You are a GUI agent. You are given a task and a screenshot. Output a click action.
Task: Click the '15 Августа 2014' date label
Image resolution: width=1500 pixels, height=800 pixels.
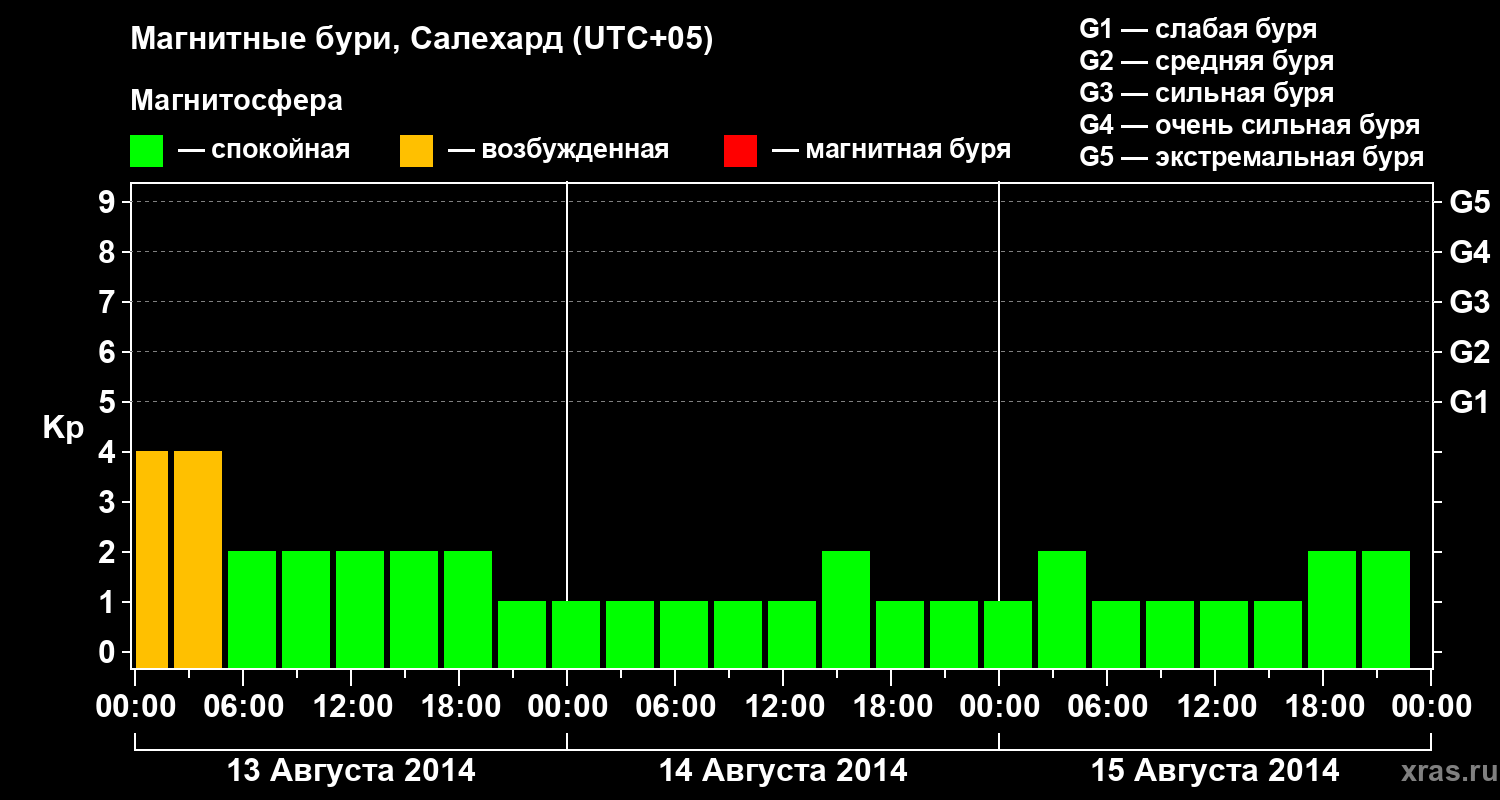1215,771
